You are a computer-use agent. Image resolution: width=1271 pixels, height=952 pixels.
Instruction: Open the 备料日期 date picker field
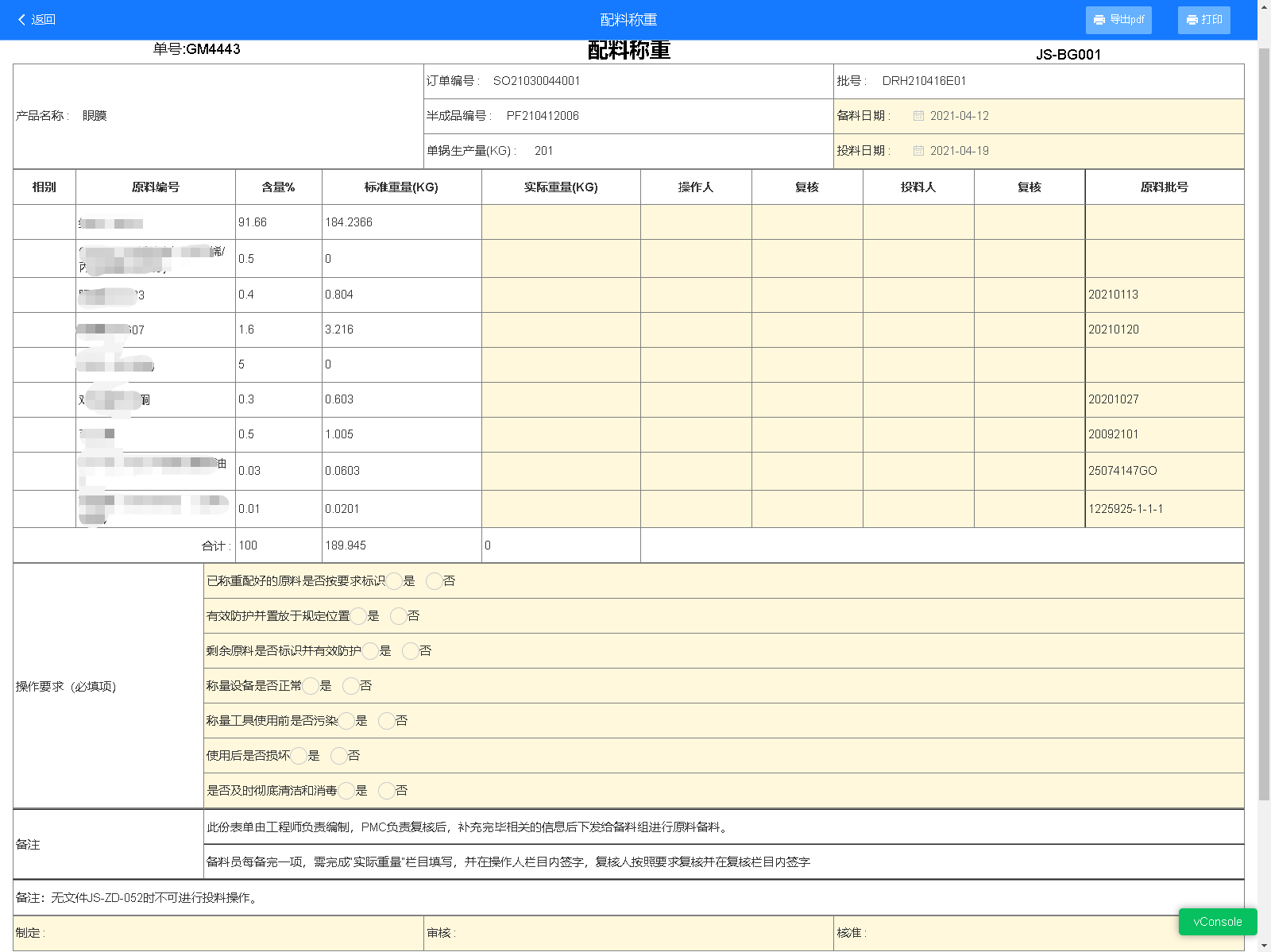click(1033, 116)
